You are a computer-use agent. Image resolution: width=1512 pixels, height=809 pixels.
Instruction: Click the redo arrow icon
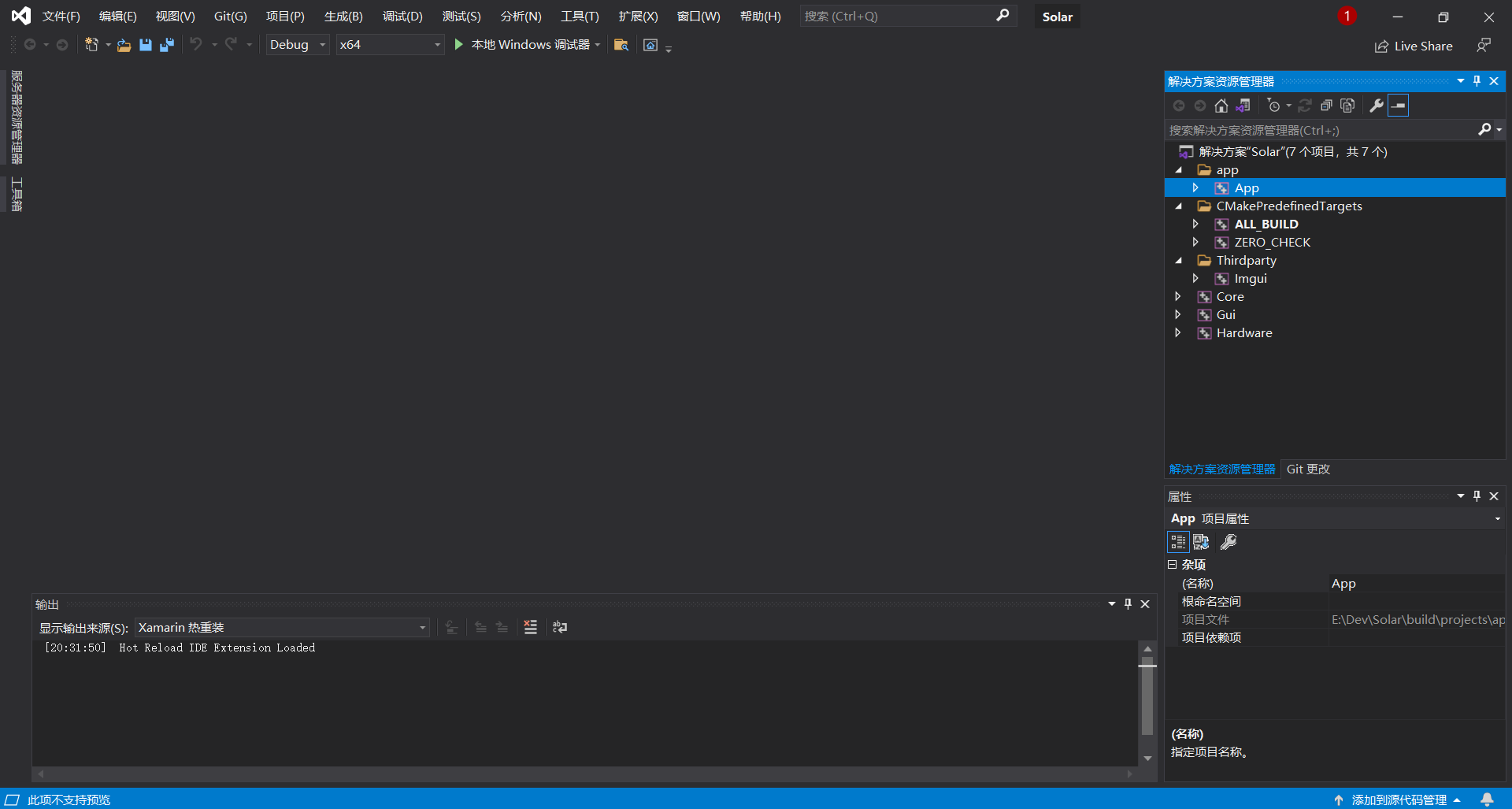[x=231, y=45]
